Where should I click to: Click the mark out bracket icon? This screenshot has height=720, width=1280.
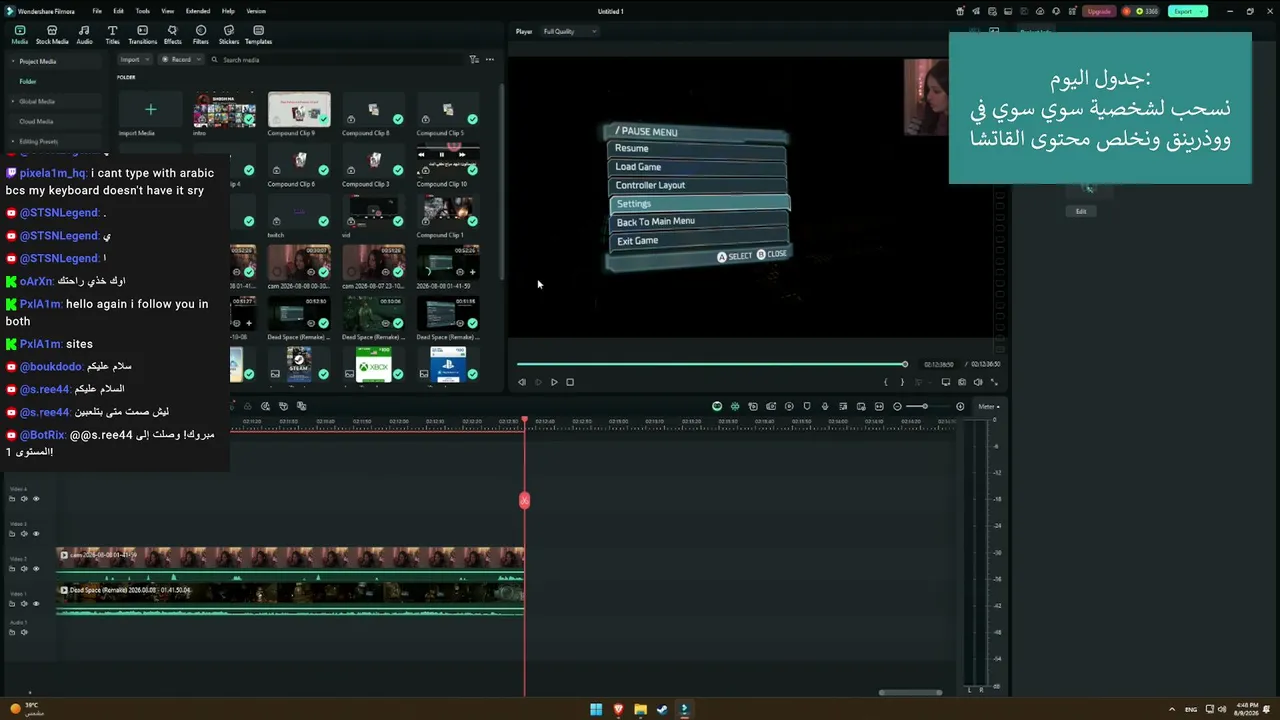tap(902, 382)
